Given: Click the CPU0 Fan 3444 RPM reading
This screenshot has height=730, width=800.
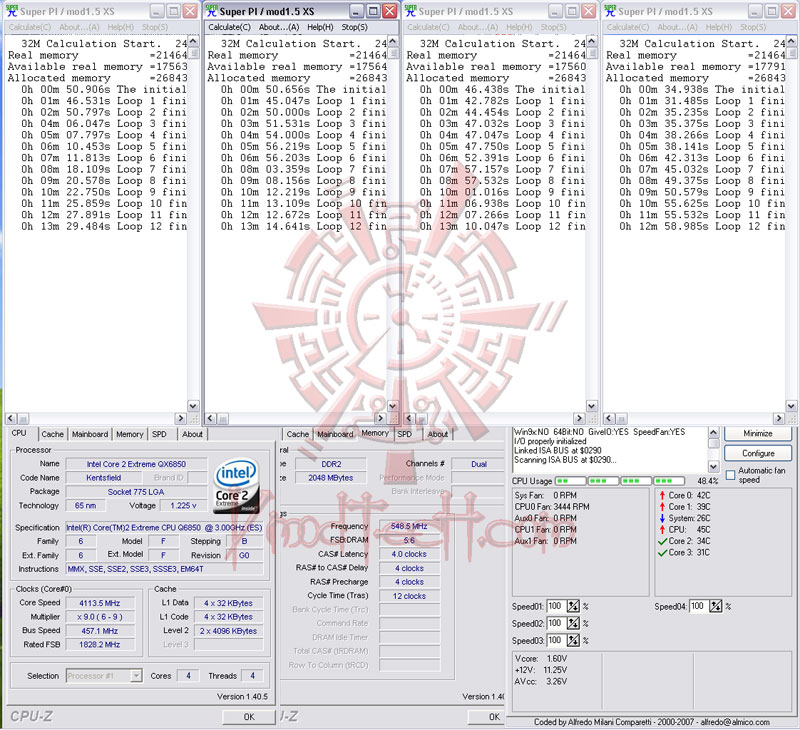Looking at the screenshot, I should tap(552, 507).
